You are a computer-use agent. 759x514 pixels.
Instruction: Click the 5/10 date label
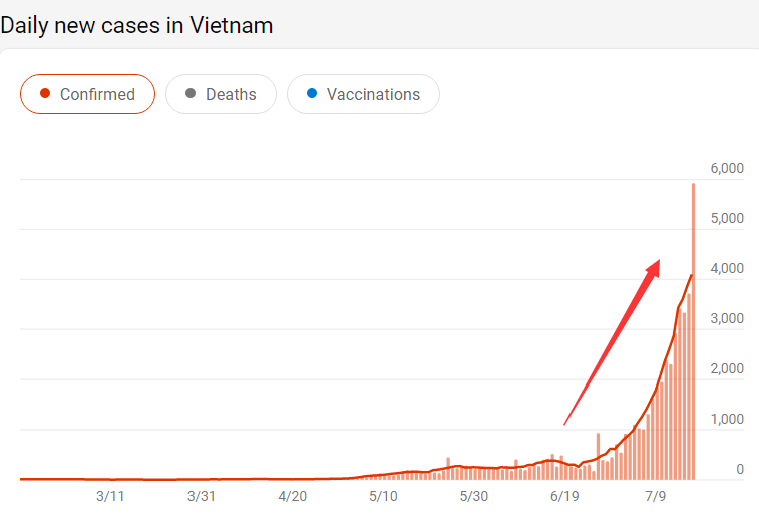coord(383,496)
